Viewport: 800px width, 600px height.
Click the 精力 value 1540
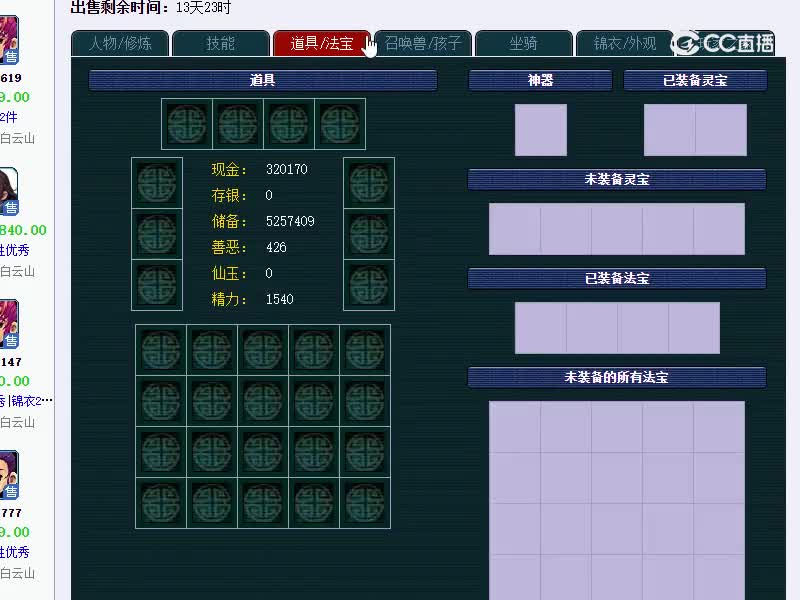[x=280, y=299]
